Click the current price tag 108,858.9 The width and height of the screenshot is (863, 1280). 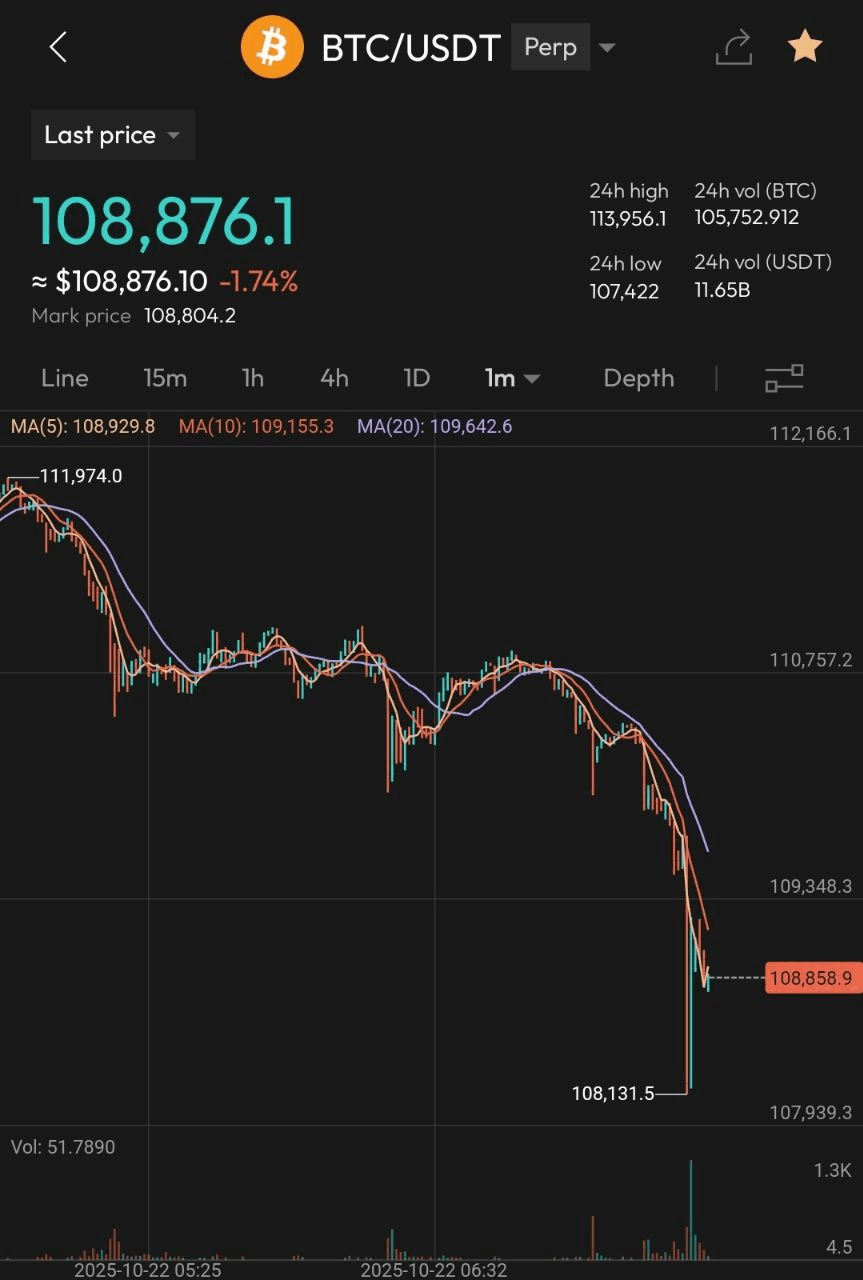pyautogui.click(x=813, y=978)
